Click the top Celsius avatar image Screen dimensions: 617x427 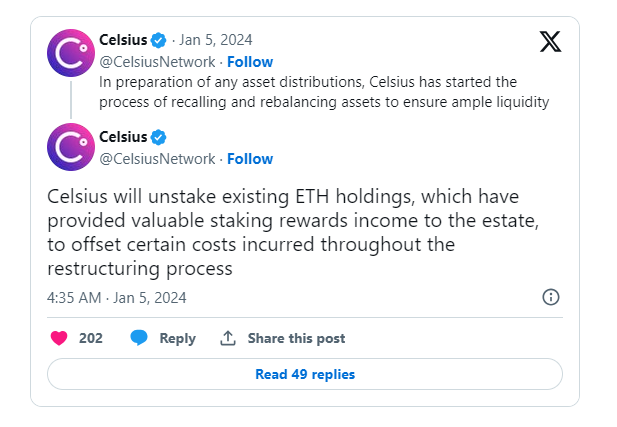pyautogui.click(x=71, y=53)
